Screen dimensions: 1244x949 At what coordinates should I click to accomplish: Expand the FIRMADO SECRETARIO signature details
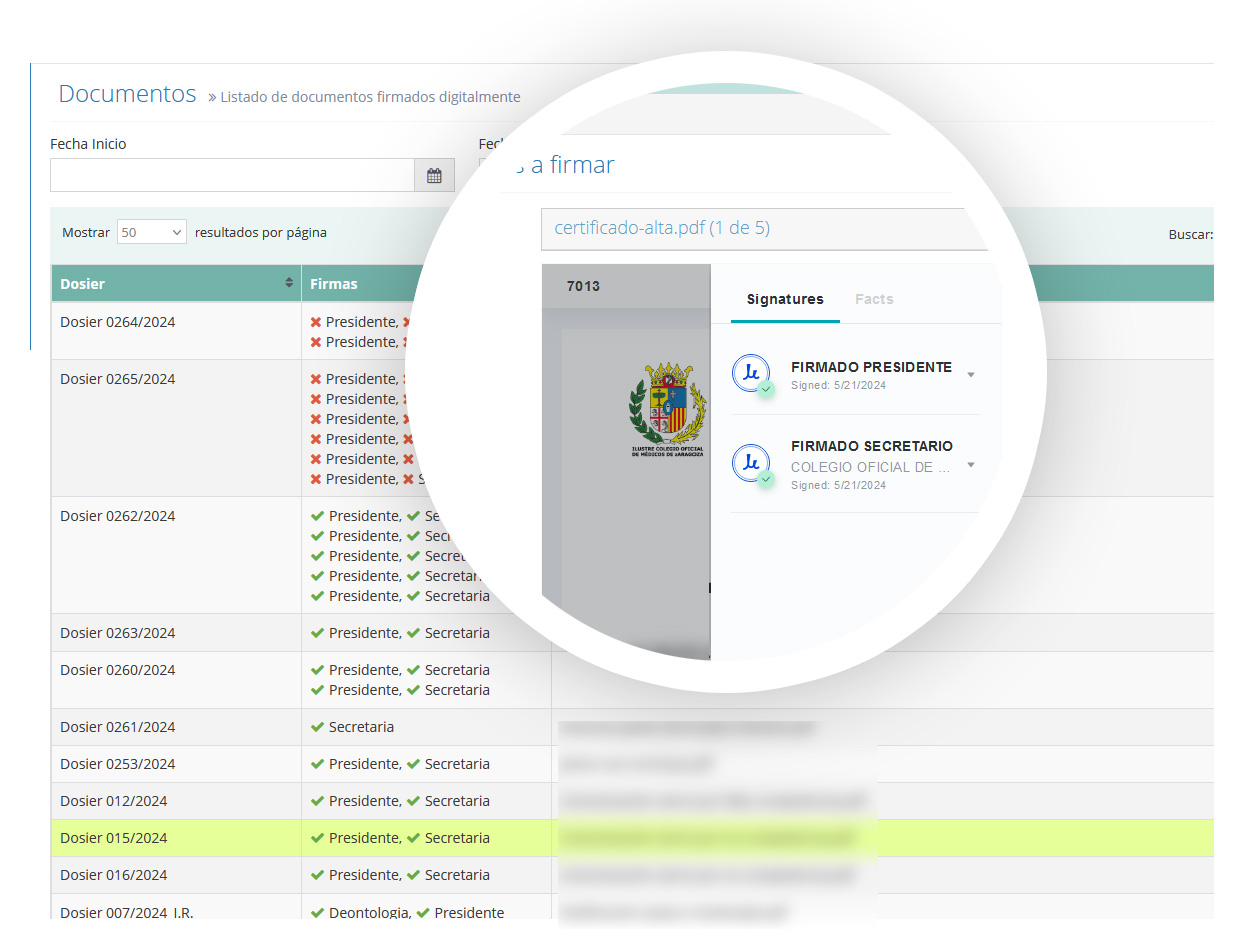971,465
